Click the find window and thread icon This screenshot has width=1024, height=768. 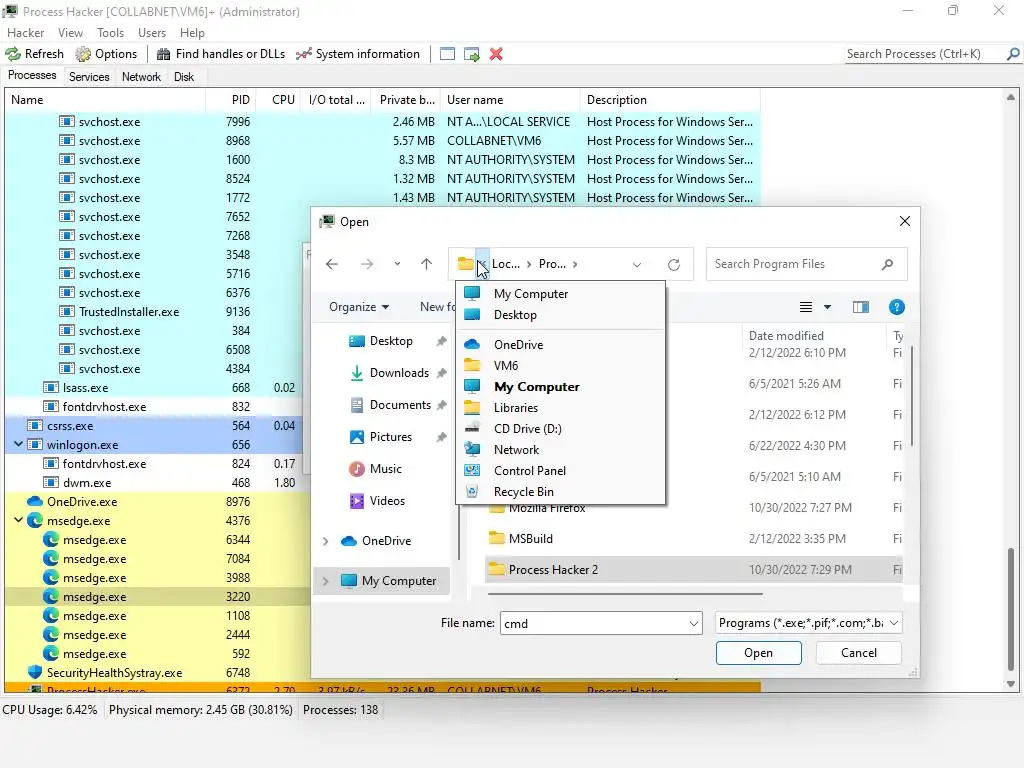click(472, 54)
